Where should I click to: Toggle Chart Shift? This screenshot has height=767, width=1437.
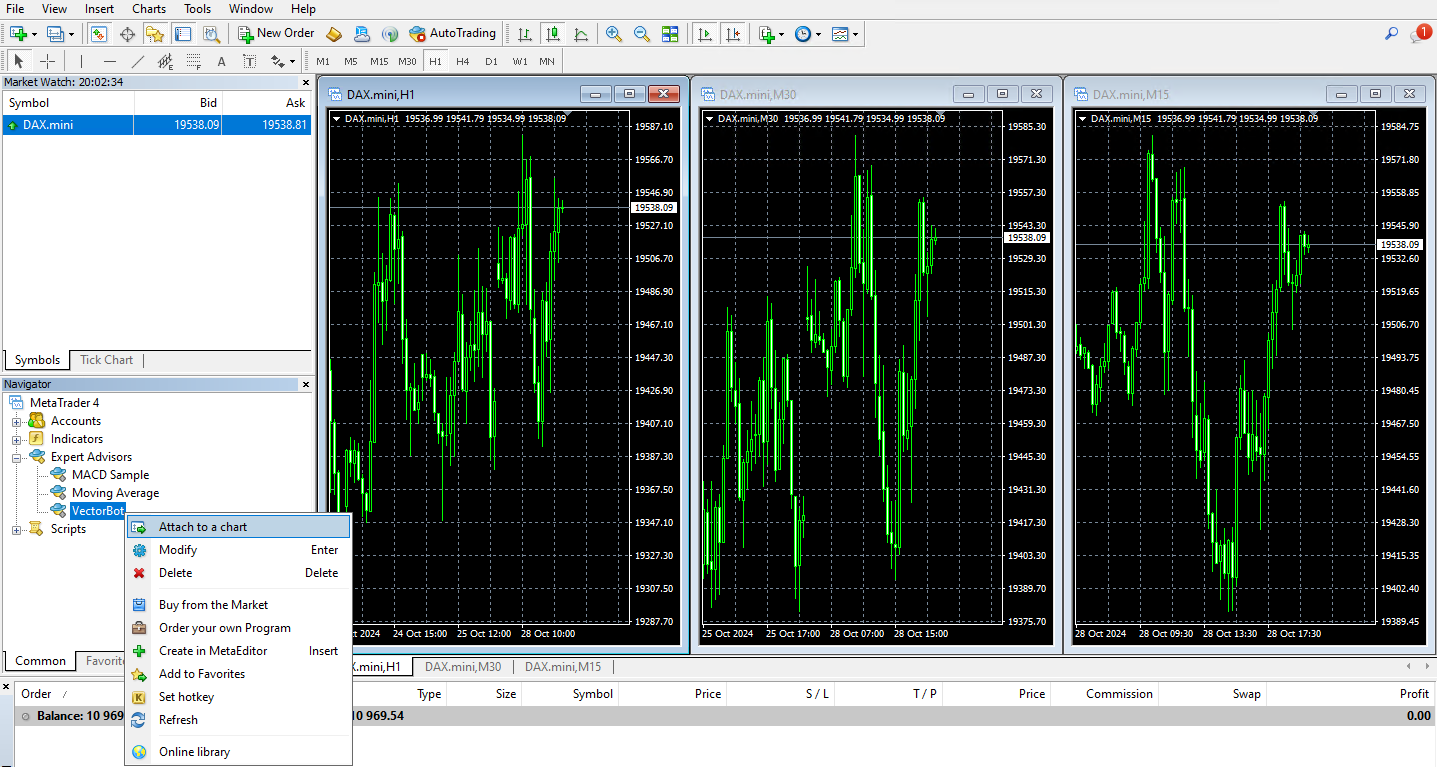[x=733, y=34]
